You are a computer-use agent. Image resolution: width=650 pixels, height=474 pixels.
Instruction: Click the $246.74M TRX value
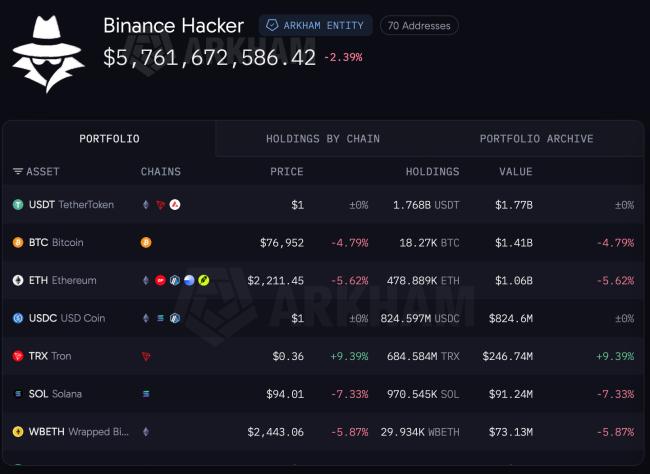508,356
